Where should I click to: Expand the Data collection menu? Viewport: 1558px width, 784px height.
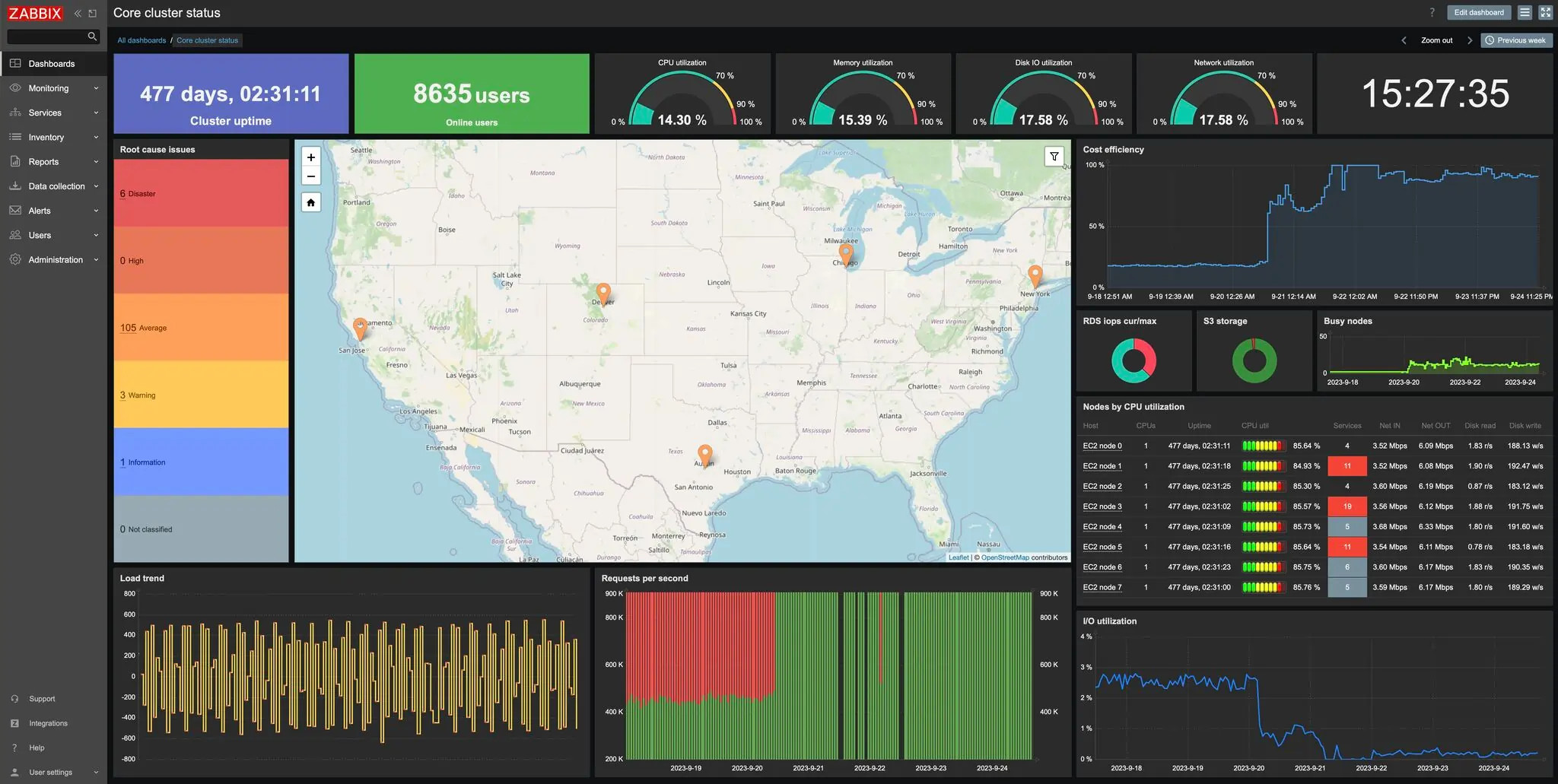(x=53, y=186)
